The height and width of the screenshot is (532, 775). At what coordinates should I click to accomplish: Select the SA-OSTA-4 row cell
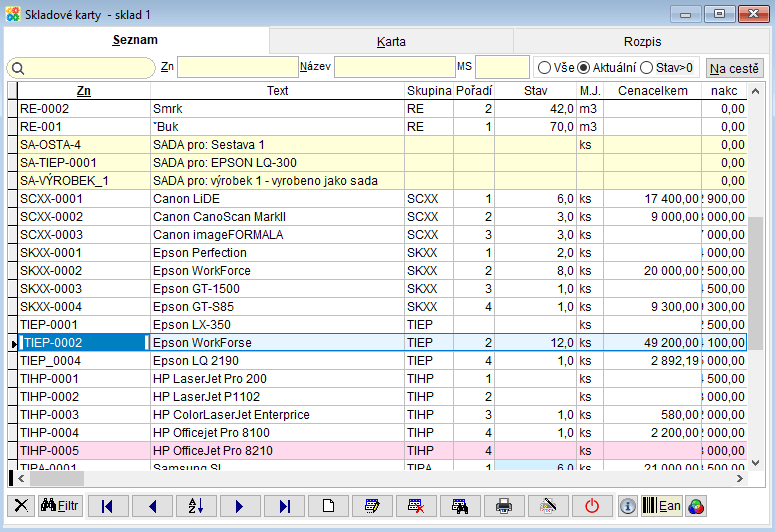click(84, 145)
